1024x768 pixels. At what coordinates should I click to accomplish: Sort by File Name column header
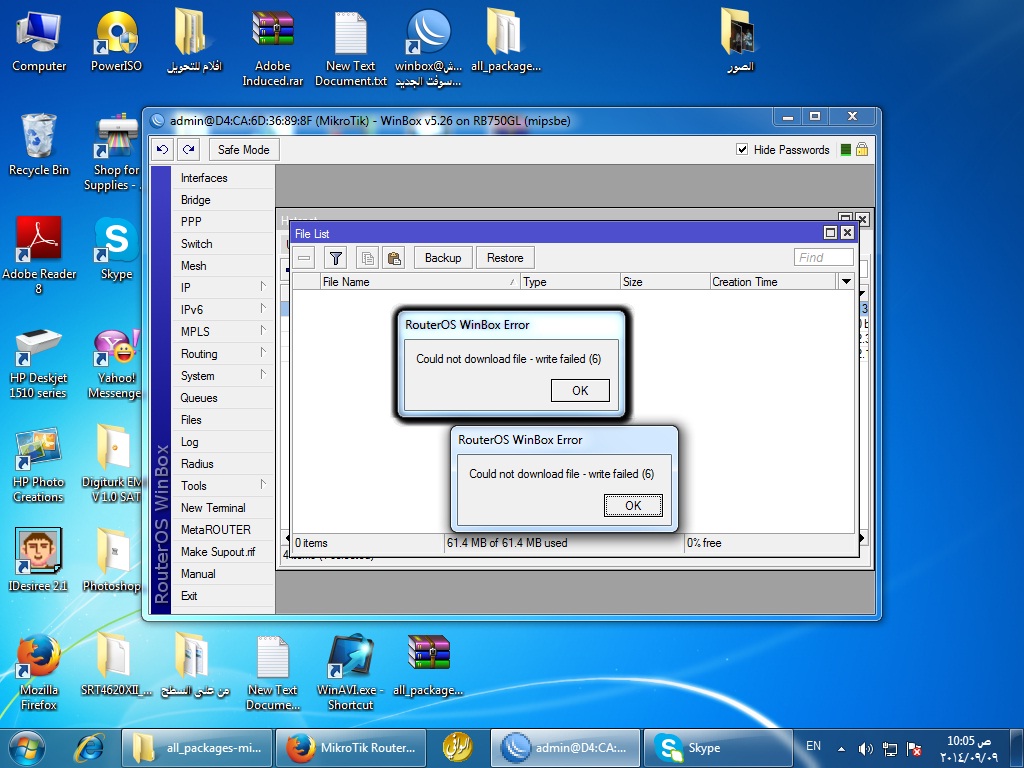tap(419, 281)
